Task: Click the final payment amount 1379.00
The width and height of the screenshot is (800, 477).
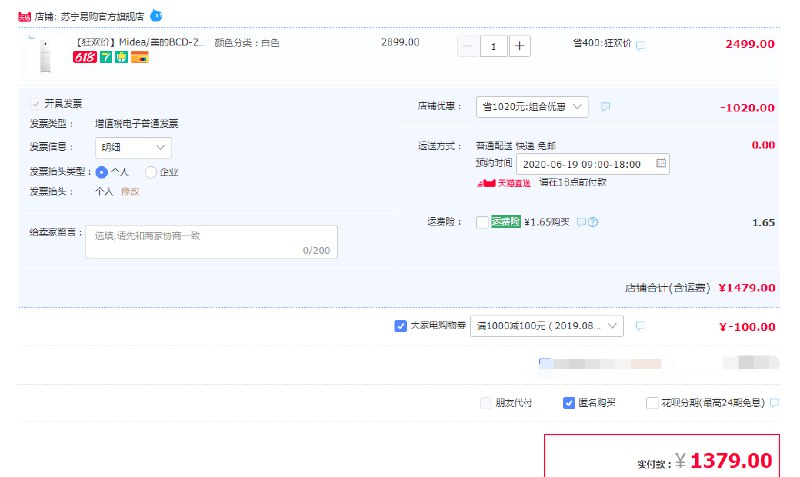Action: click(731, 461)
